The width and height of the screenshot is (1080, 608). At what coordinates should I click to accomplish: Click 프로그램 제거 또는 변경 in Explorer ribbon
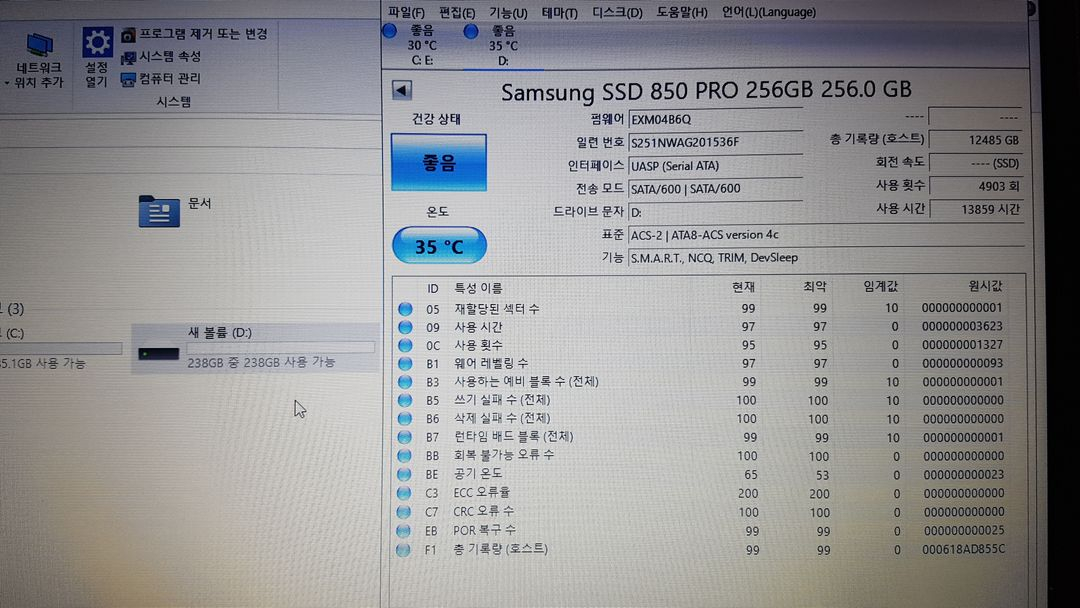pyautogui.click(x=195, y=34)
